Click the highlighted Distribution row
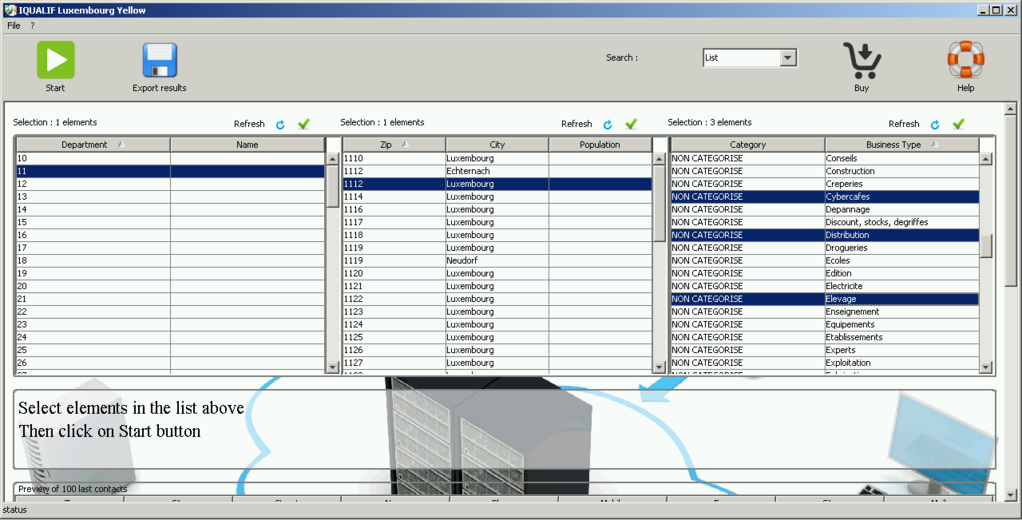This screenshot has height=520, width=1022. (x=825, y=235)
